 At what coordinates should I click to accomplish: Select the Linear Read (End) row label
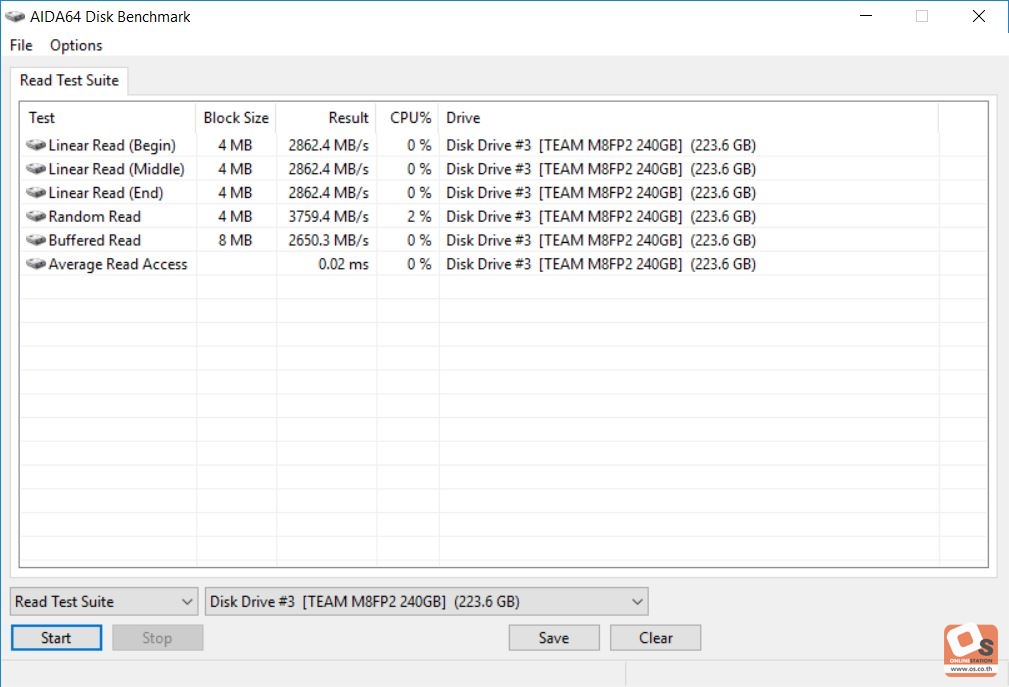[x=106, y=193]
